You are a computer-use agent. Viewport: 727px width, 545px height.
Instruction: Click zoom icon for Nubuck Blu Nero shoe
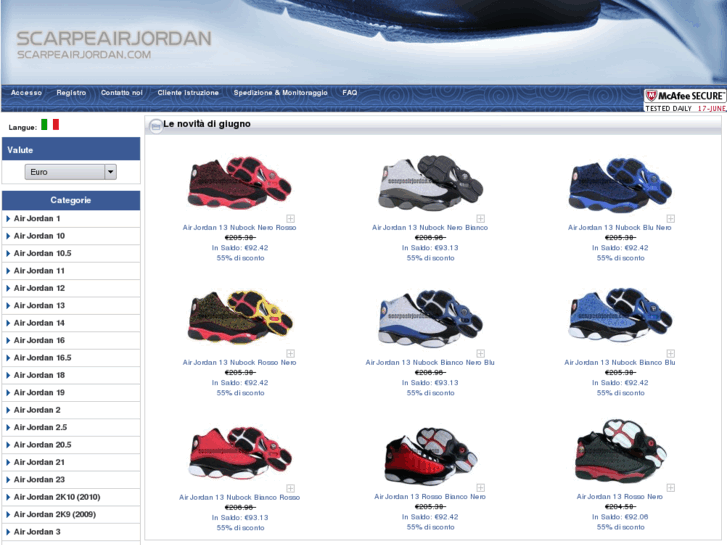[670, 218]
